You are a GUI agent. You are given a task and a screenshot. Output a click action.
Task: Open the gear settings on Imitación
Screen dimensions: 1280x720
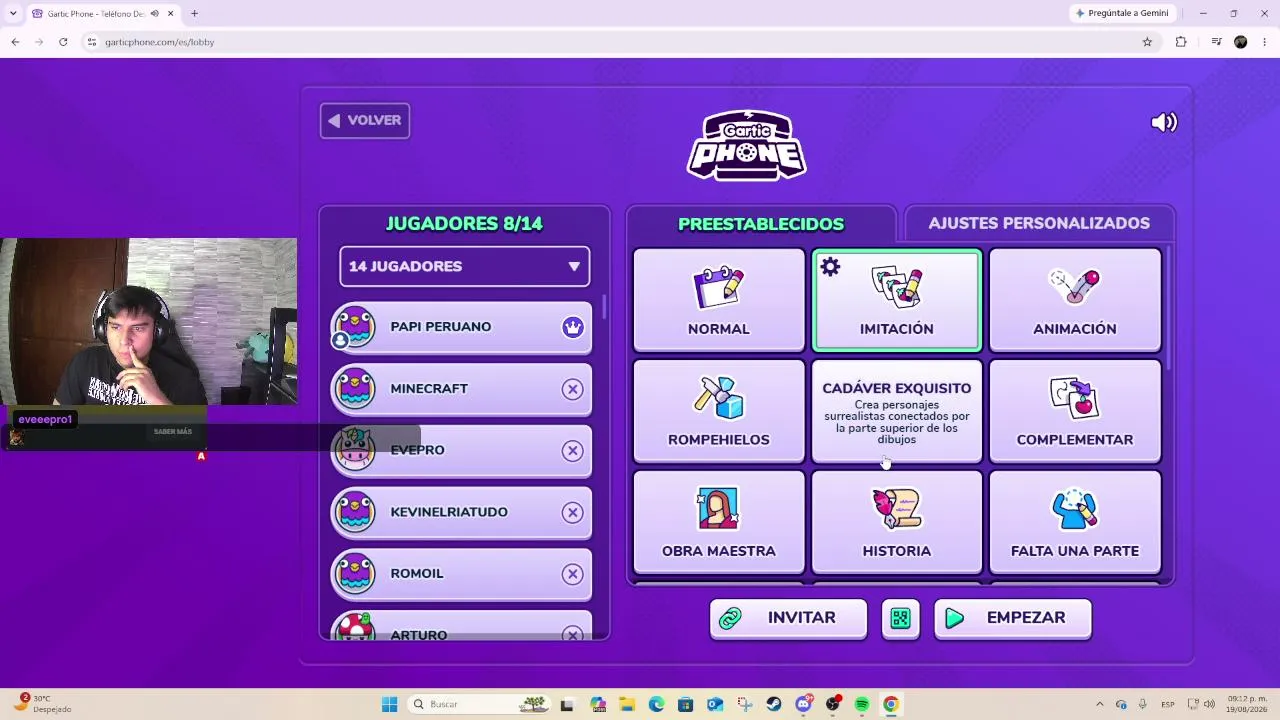click(830, 267)
